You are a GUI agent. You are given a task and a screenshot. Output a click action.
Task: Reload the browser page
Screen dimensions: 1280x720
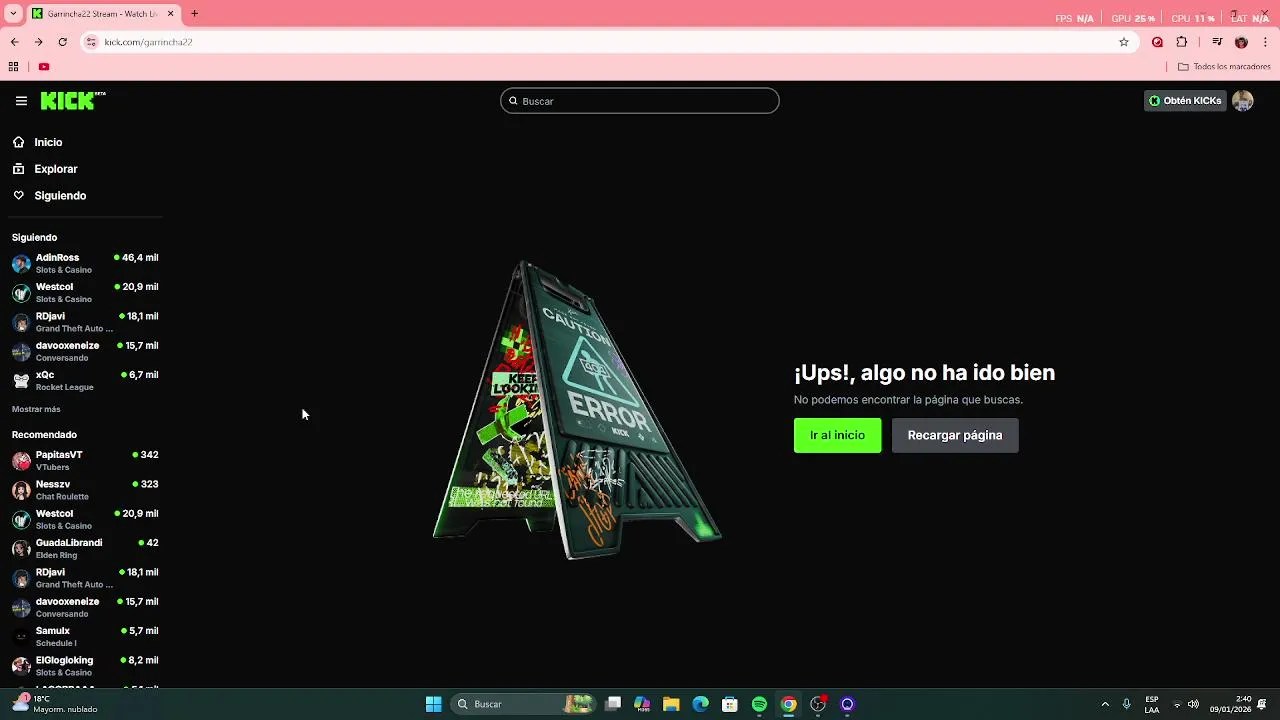(x=62, y=42)
